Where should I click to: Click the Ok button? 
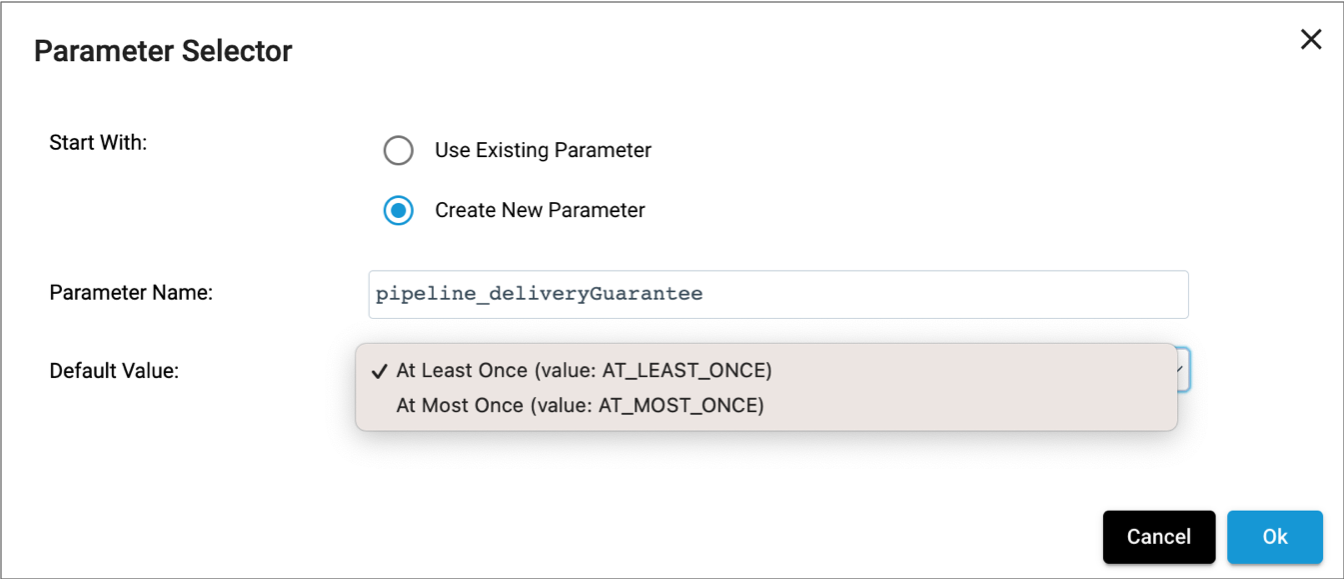pyautogui.click(x=1275, y=537)
